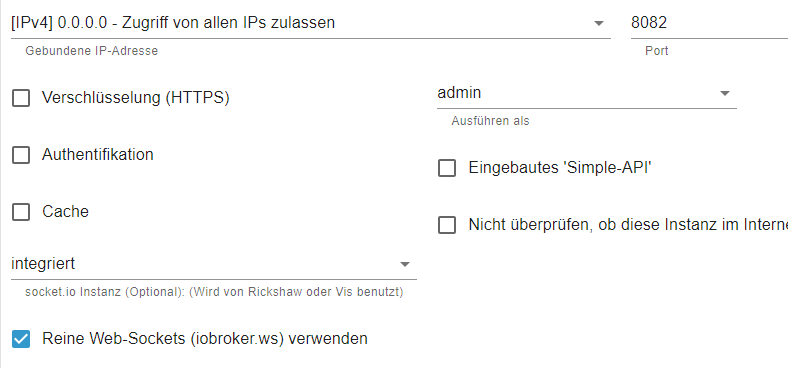
Task: Click into the Port field showing 8082
Action: click(709, 23)
